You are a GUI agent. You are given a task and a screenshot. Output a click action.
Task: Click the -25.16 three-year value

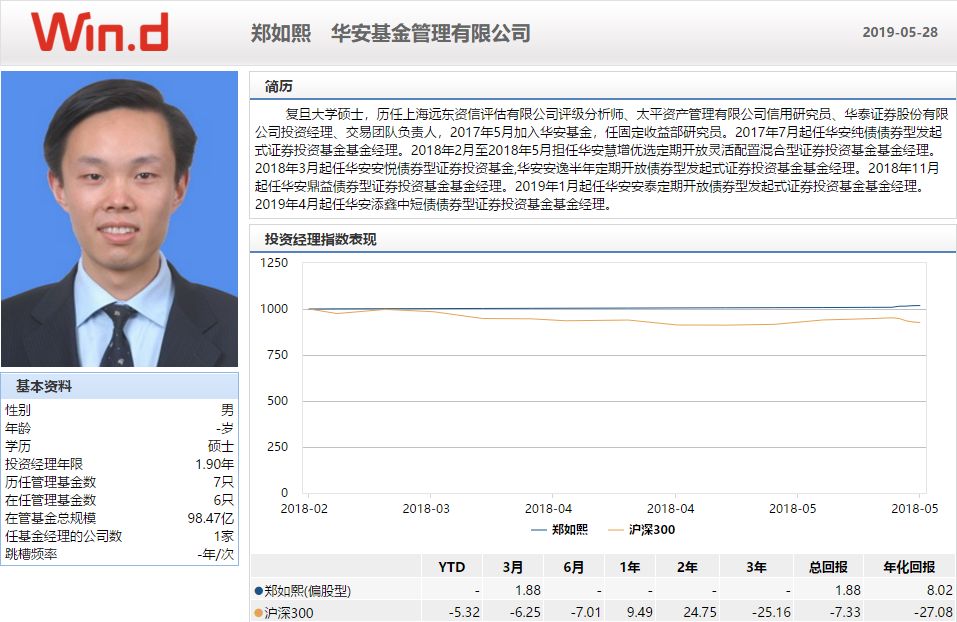click(771, 612)
